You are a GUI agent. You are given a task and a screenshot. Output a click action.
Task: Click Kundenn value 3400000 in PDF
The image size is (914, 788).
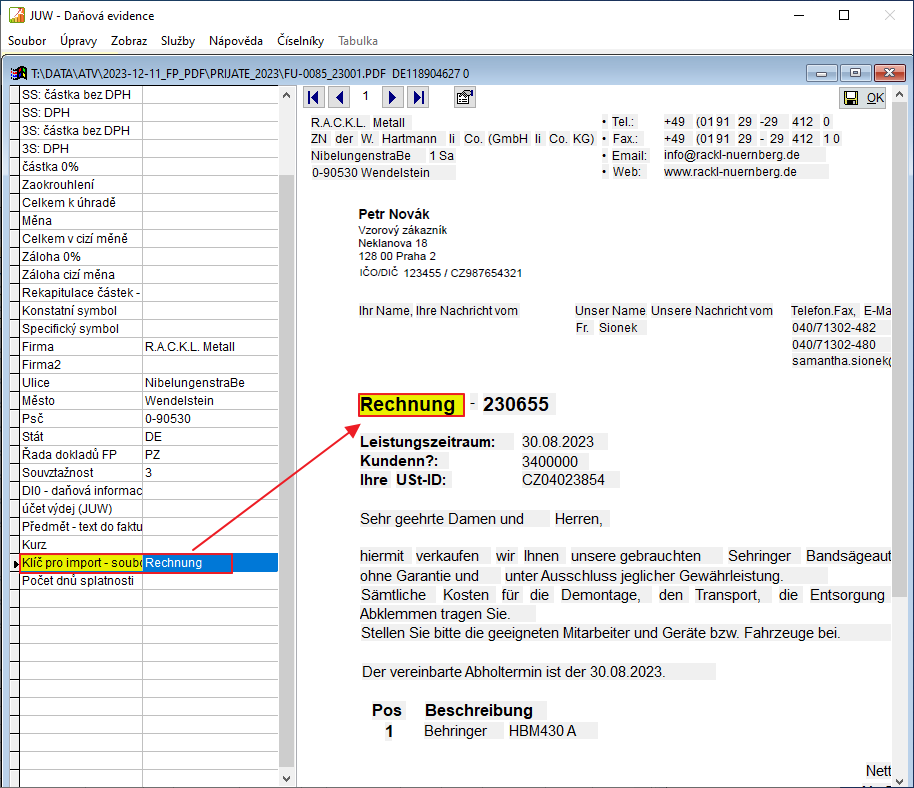pos(550,462)
